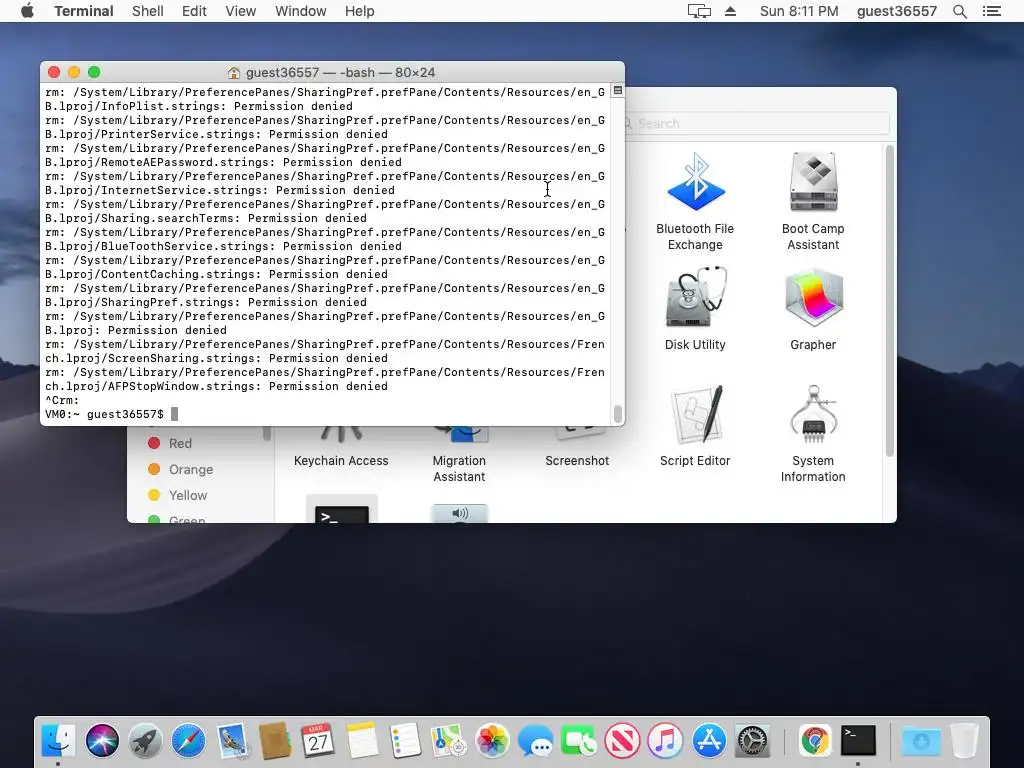1024x768 pixels.
Task: Open Downloads folder in the Dock
Action: (921, 741)
